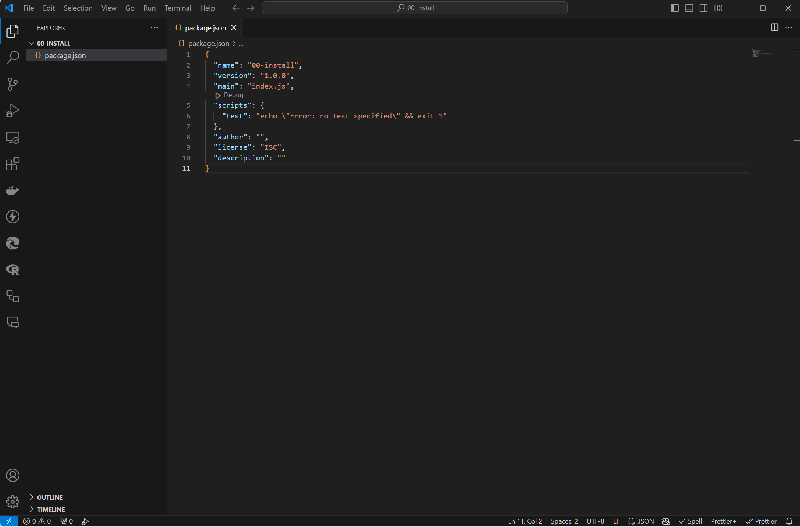The width and height of the screenshot is (800, 527).
Task: Open the Thunder Client lightning icon
Action: (12, 217)
